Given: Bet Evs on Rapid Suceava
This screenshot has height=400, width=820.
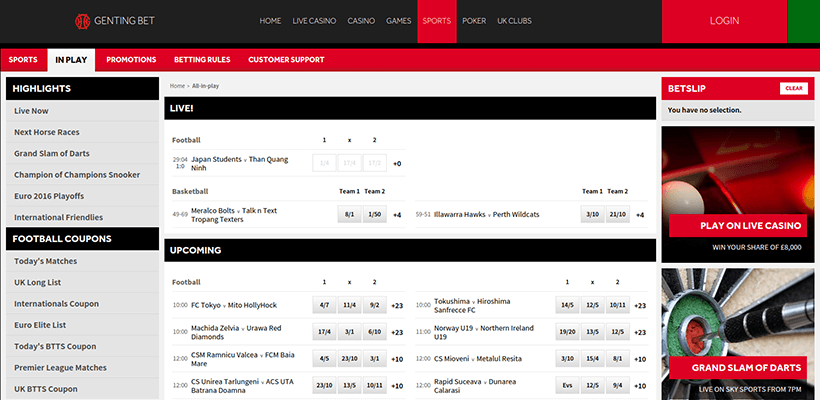Looking at the screenshot, I should click(x=567, y=386).
